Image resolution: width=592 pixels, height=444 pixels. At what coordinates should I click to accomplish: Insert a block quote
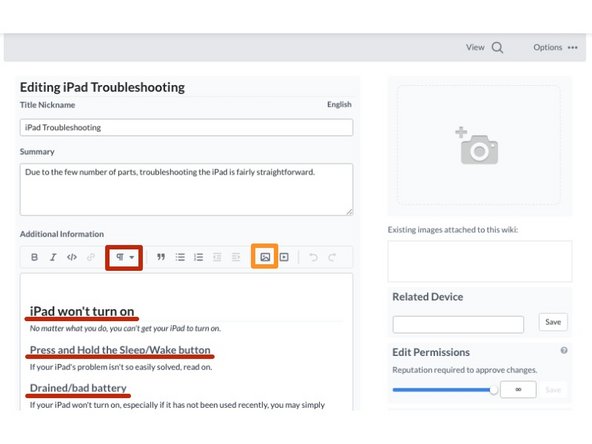coord(161,257)
